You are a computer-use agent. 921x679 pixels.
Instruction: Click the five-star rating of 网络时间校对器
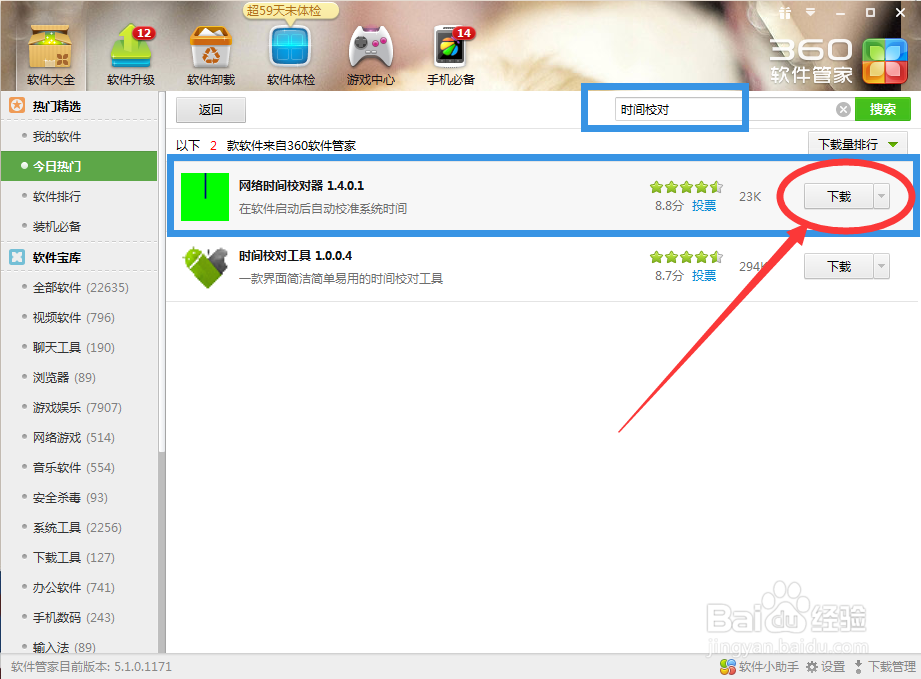[x=686, y=187]
